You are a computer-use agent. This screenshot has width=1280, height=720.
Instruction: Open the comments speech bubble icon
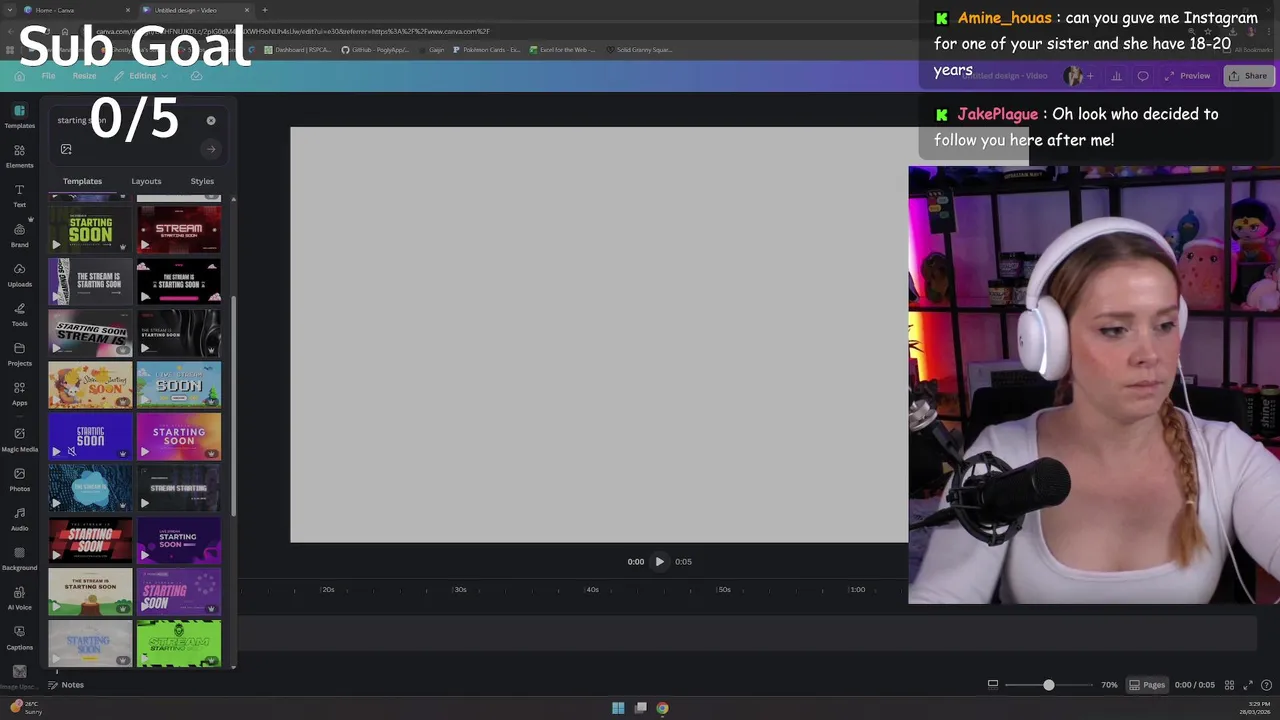tap(1143, 76)
